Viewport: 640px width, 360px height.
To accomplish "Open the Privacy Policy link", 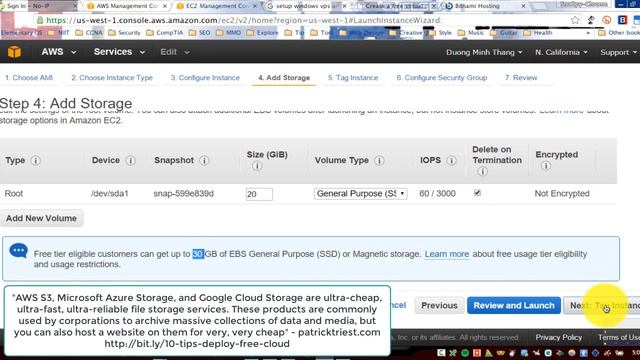I will [558, 337].
